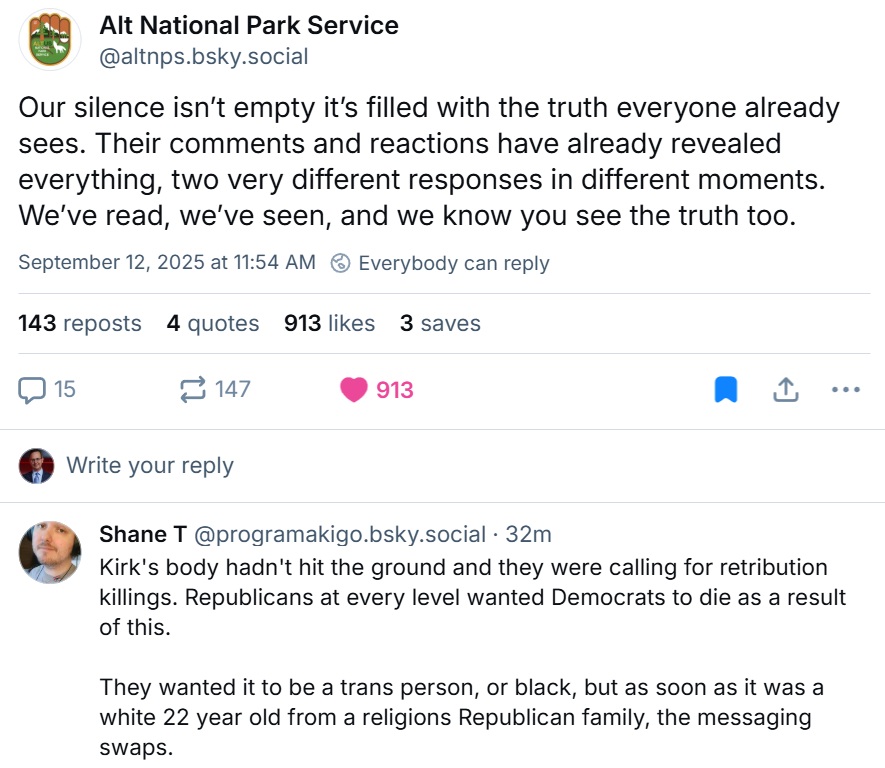Image resolution: width=885 pixels, height=768 pixels.
Task: Open the Alt National Park Service profile name
Action: coord(249,25)
